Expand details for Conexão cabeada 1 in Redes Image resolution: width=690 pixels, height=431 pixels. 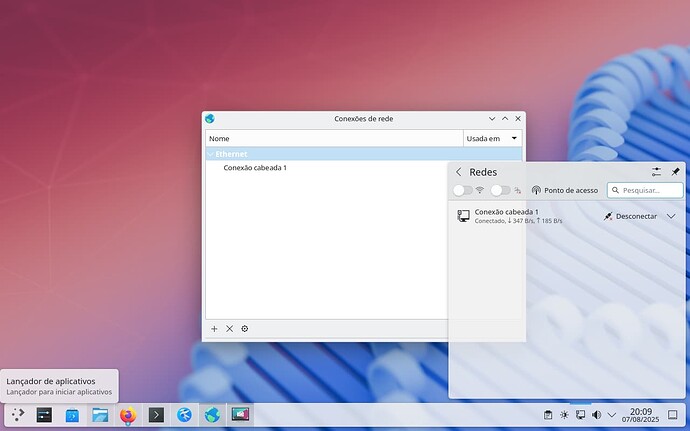coord(671,216)
